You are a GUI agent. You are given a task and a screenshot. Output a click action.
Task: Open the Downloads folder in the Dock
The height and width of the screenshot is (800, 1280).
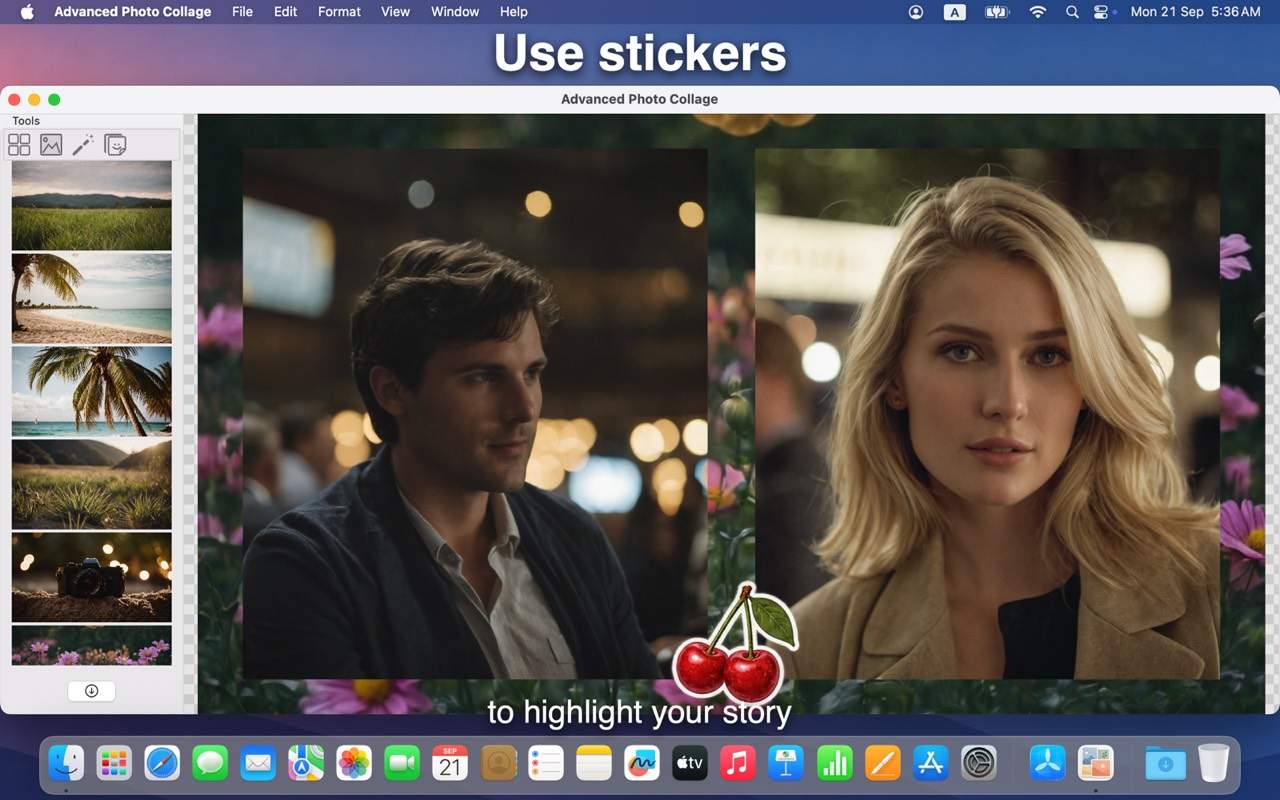tap(1166, 764)
